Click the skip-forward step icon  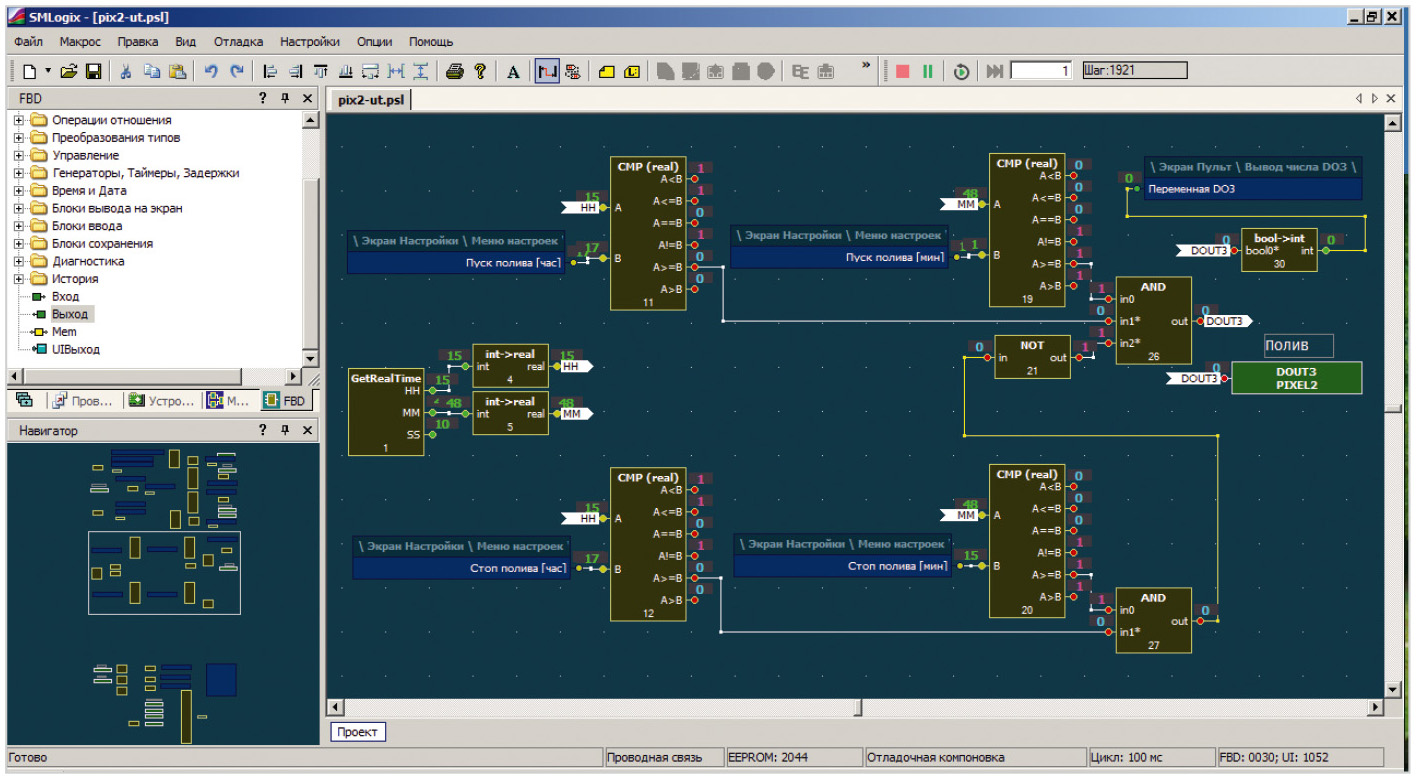[994, 72]
